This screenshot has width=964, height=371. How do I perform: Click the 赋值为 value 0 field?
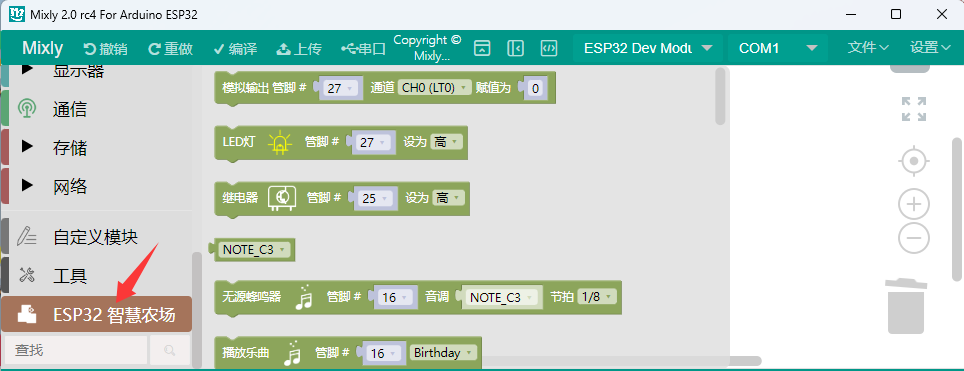pos(535,89)
